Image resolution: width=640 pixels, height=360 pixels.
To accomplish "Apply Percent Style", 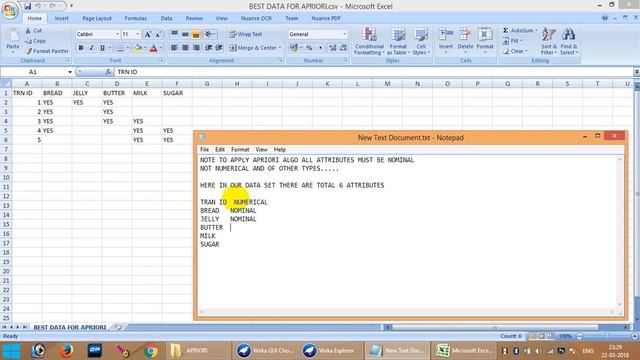I will point(309,48).
